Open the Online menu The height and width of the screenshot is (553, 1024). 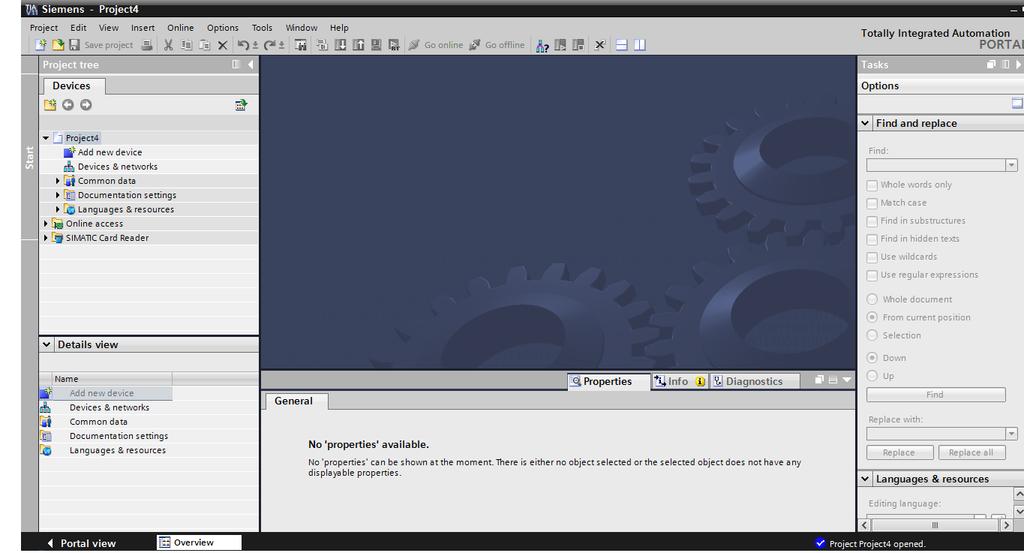point(180,27)
